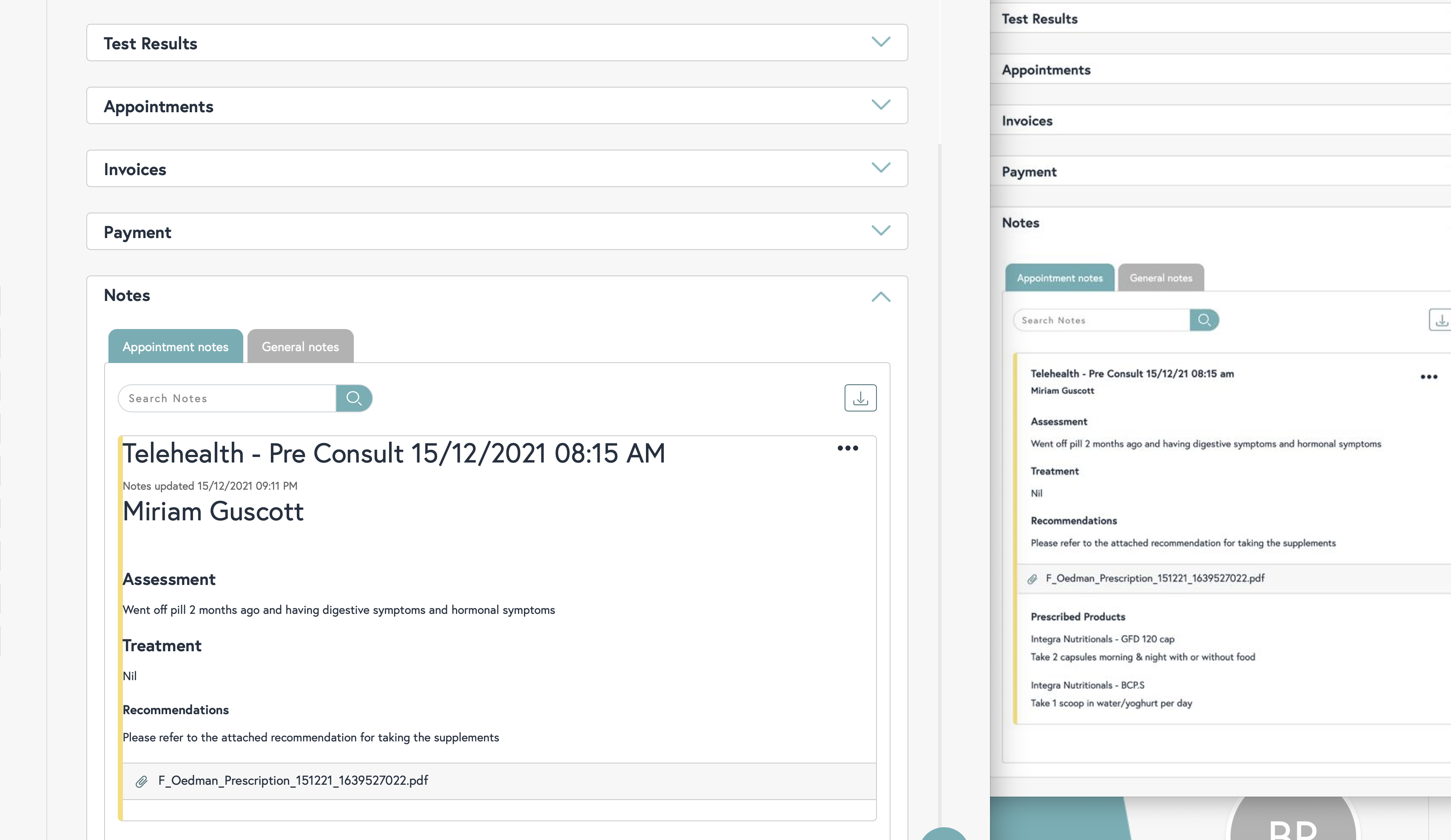Click the search magnifier in right Notes panel
The width and height of the screenshot is (1451, 840).
tap(1204, 320)
